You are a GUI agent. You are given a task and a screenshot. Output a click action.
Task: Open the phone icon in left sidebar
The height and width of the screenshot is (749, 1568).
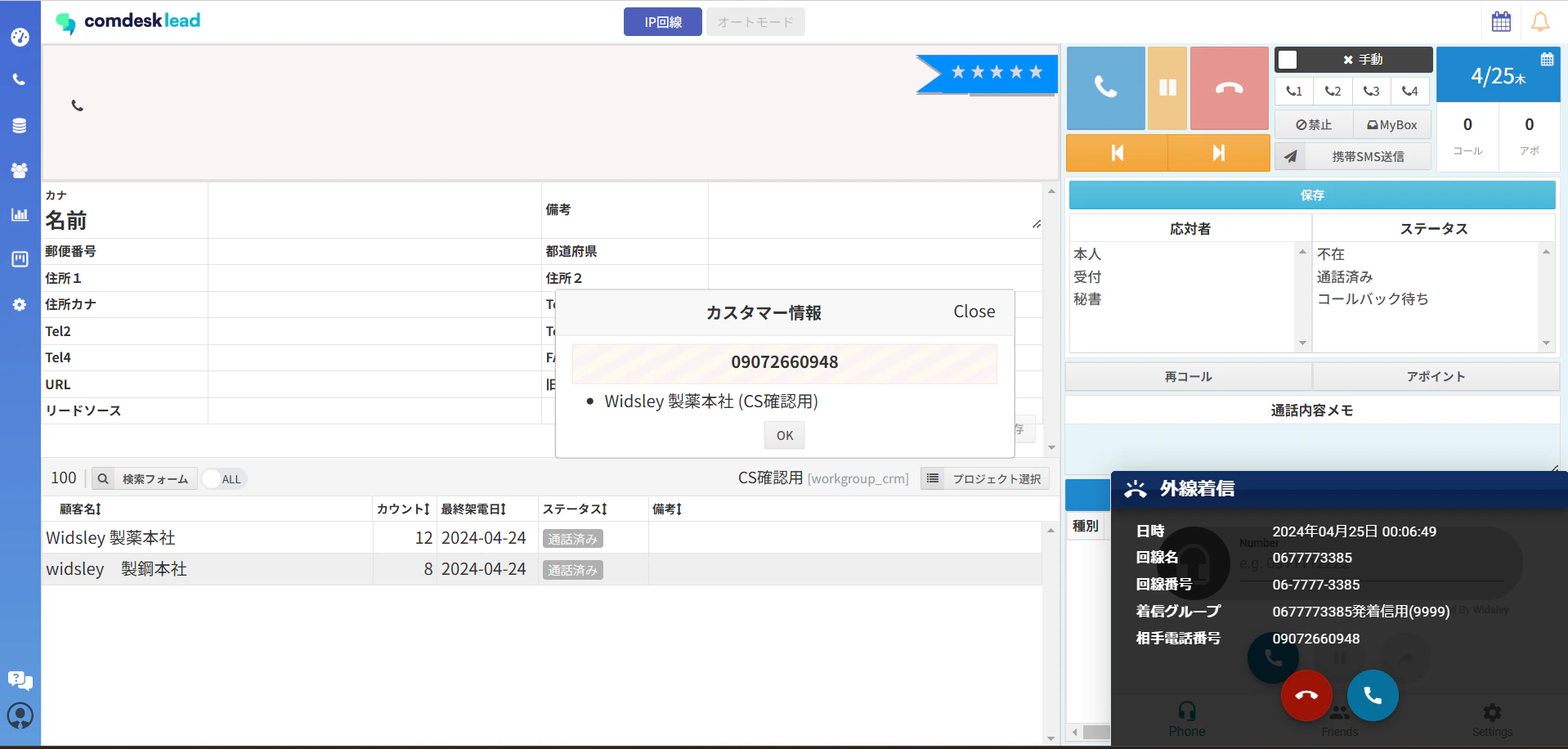(20, 80)
